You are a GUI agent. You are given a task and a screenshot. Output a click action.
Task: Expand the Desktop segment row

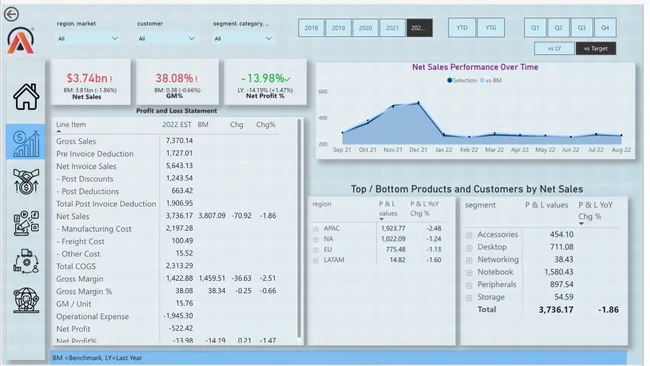pyautogui.click(x=469, y=248)
